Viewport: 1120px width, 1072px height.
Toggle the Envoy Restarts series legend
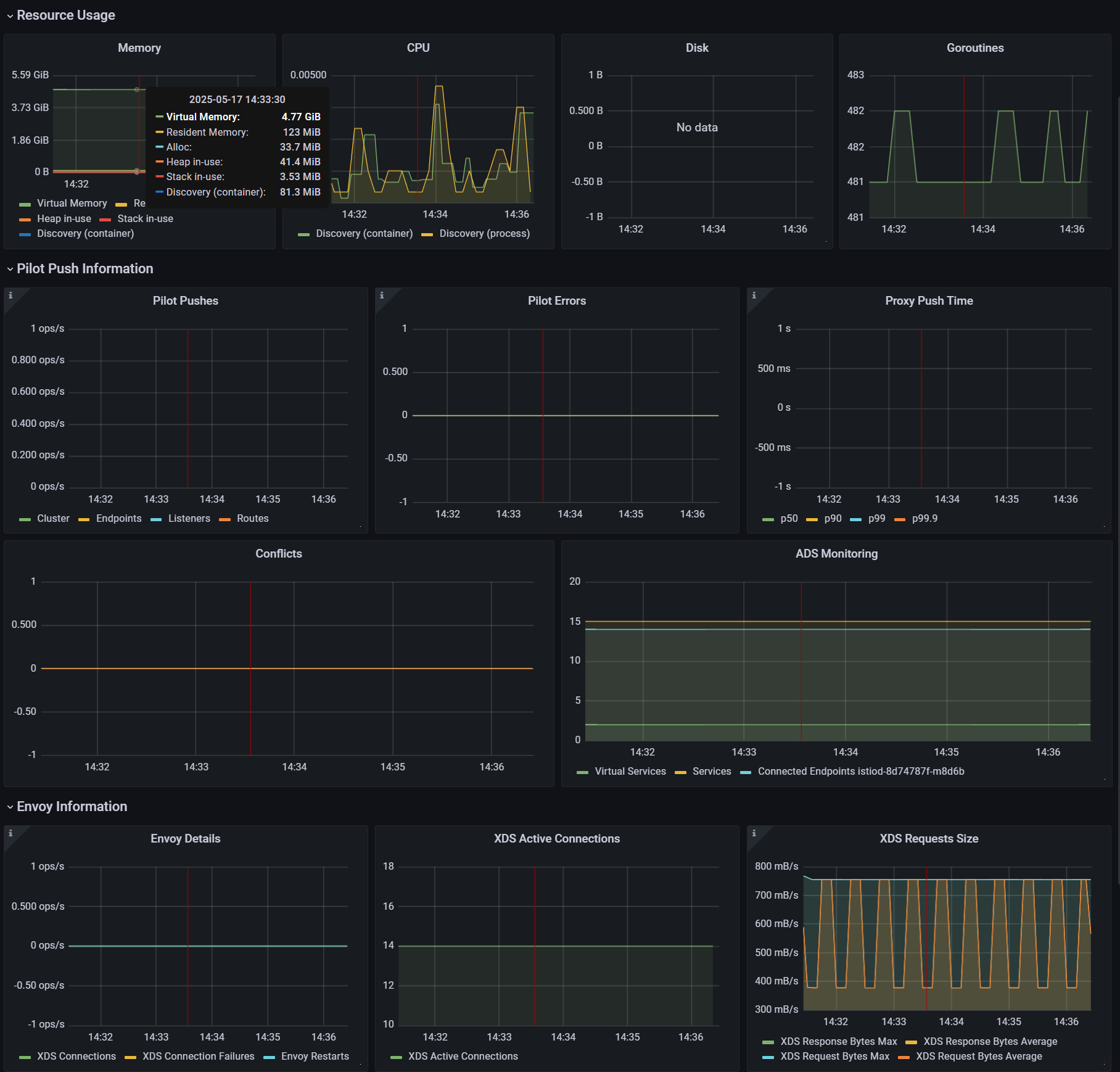315,1057
